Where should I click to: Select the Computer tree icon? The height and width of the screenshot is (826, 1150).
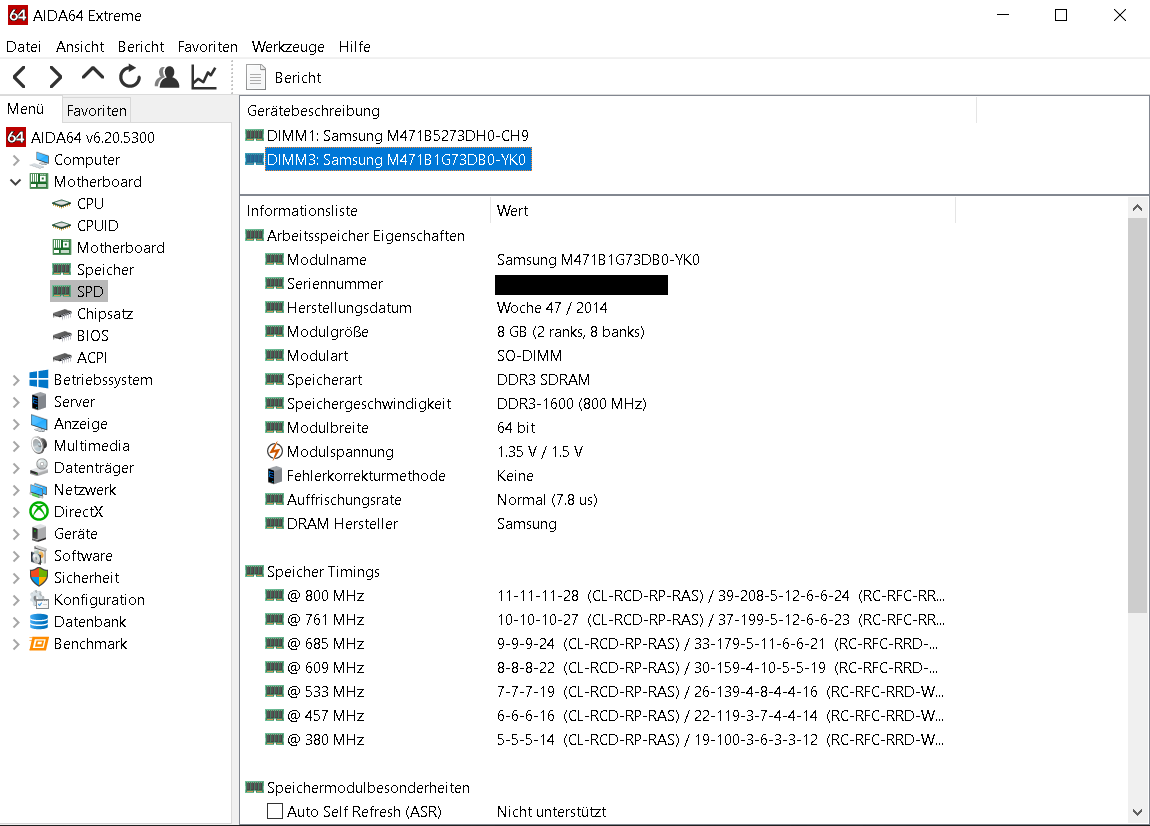(x=40, y=159)
